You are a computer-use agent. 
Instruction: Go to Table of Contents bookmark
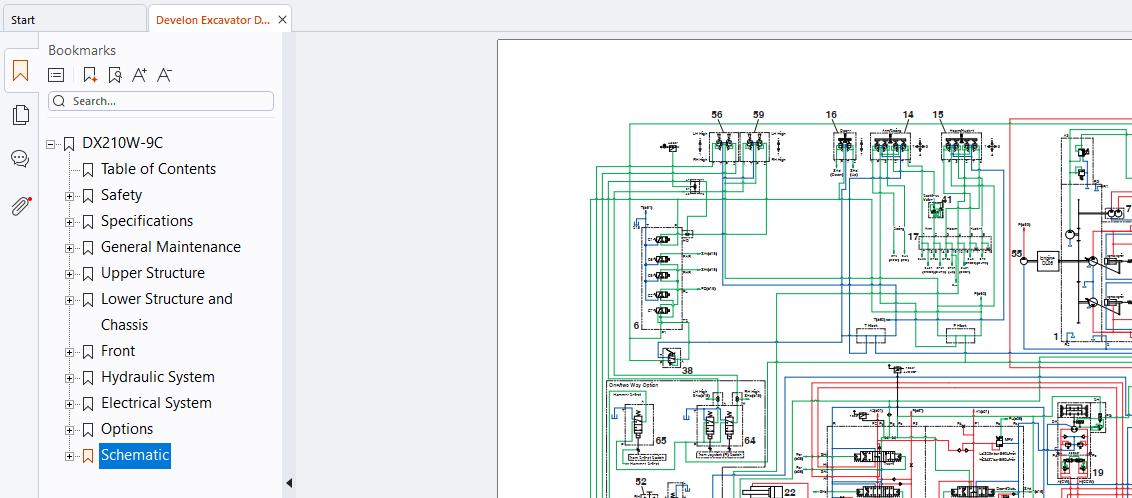tap(158, 169)
